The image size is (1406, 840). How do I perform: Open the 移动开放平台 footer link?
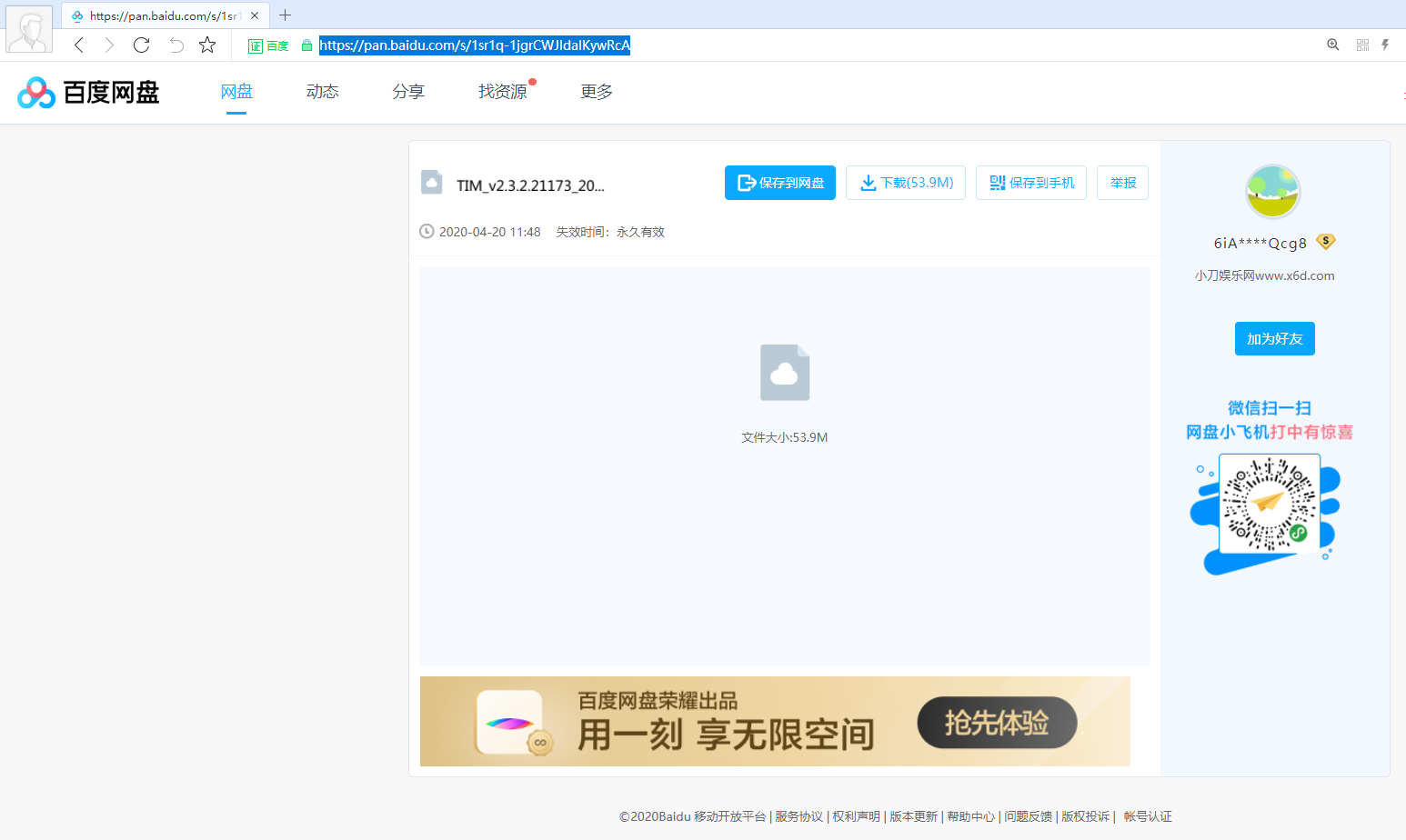[x=730, y=816]
